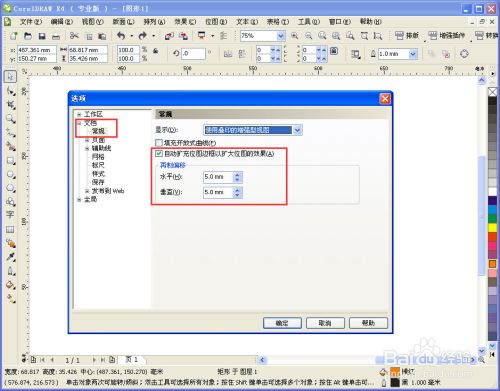Click the Zoom In magnifier icon
500x391 pixels.
[295, 36]
